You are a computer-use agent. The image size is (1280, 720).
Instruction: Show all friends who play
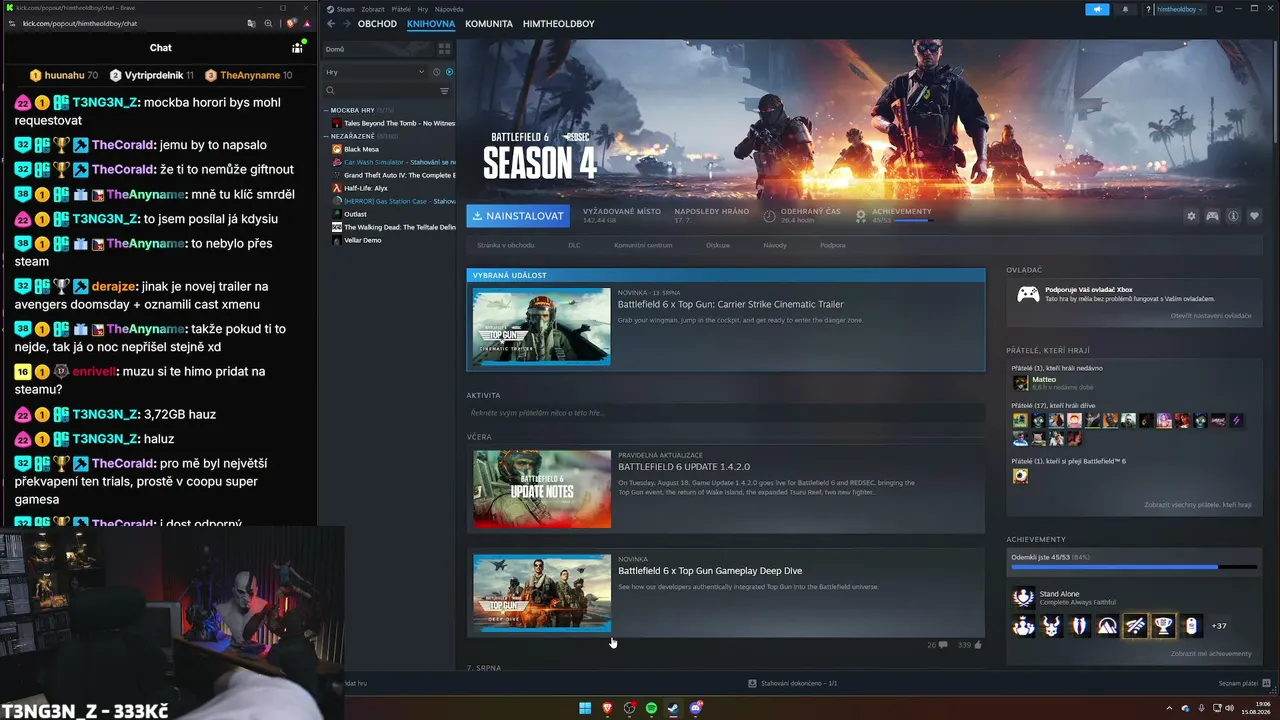point(1198,505)
